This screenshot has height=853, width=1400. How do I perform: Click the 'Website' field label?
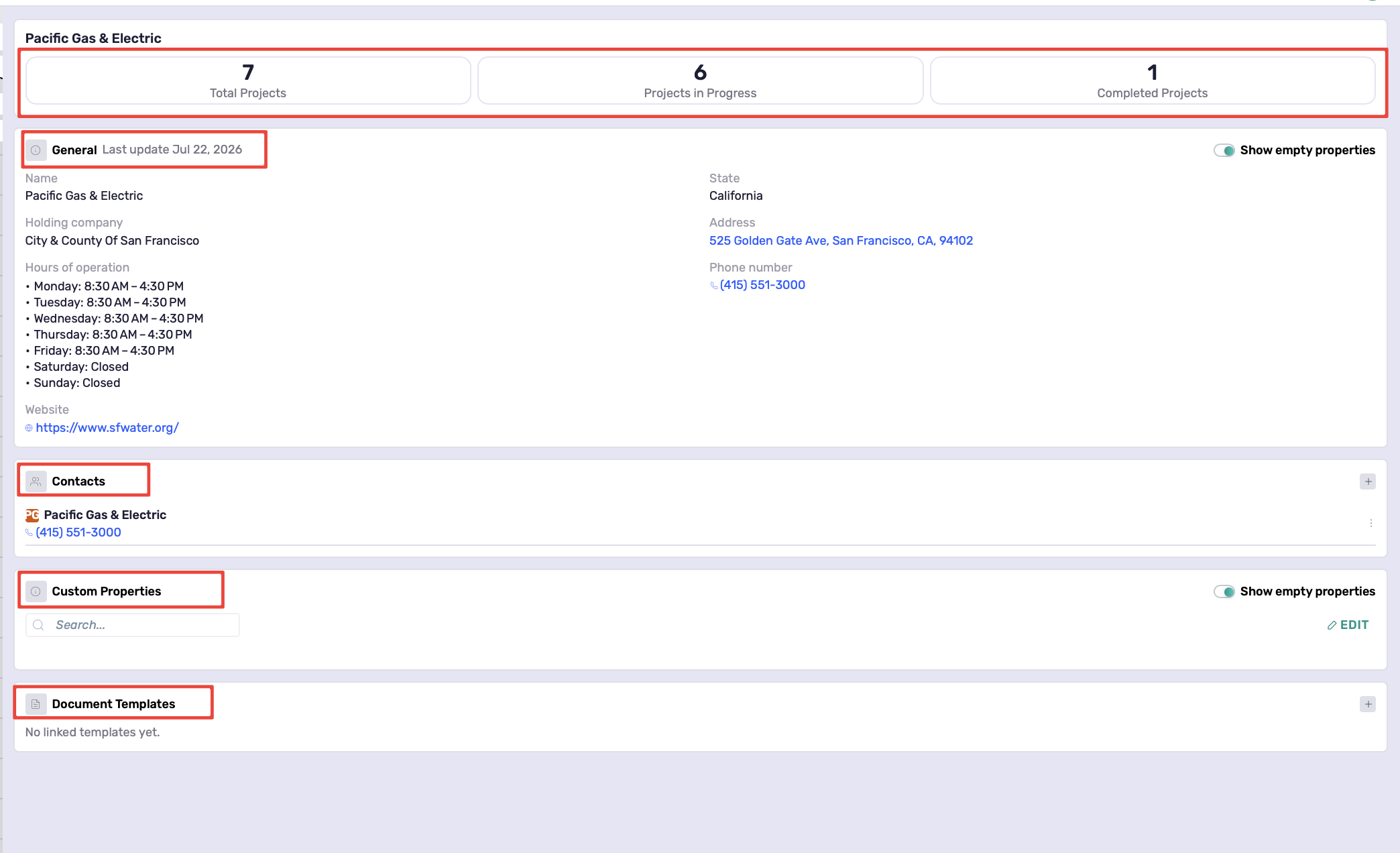point(47,410)
